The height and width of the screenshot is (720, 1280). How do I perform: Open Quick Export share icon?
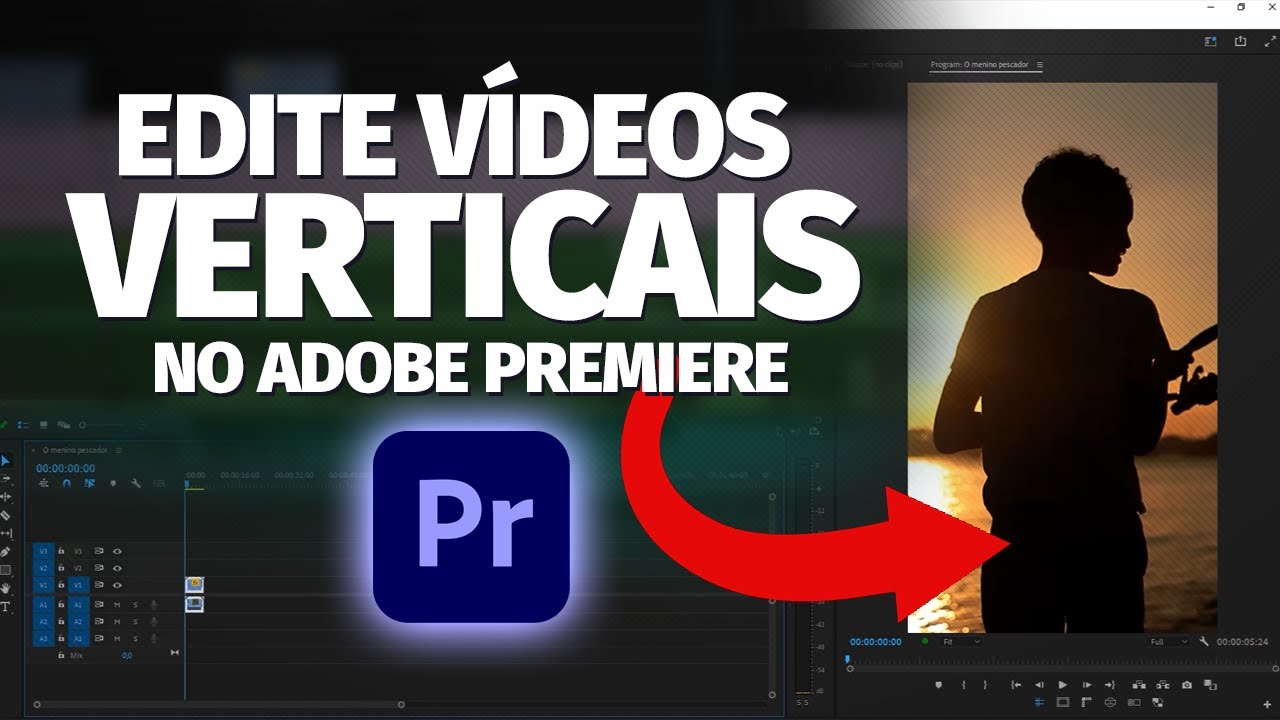[x=1241, y=41]
